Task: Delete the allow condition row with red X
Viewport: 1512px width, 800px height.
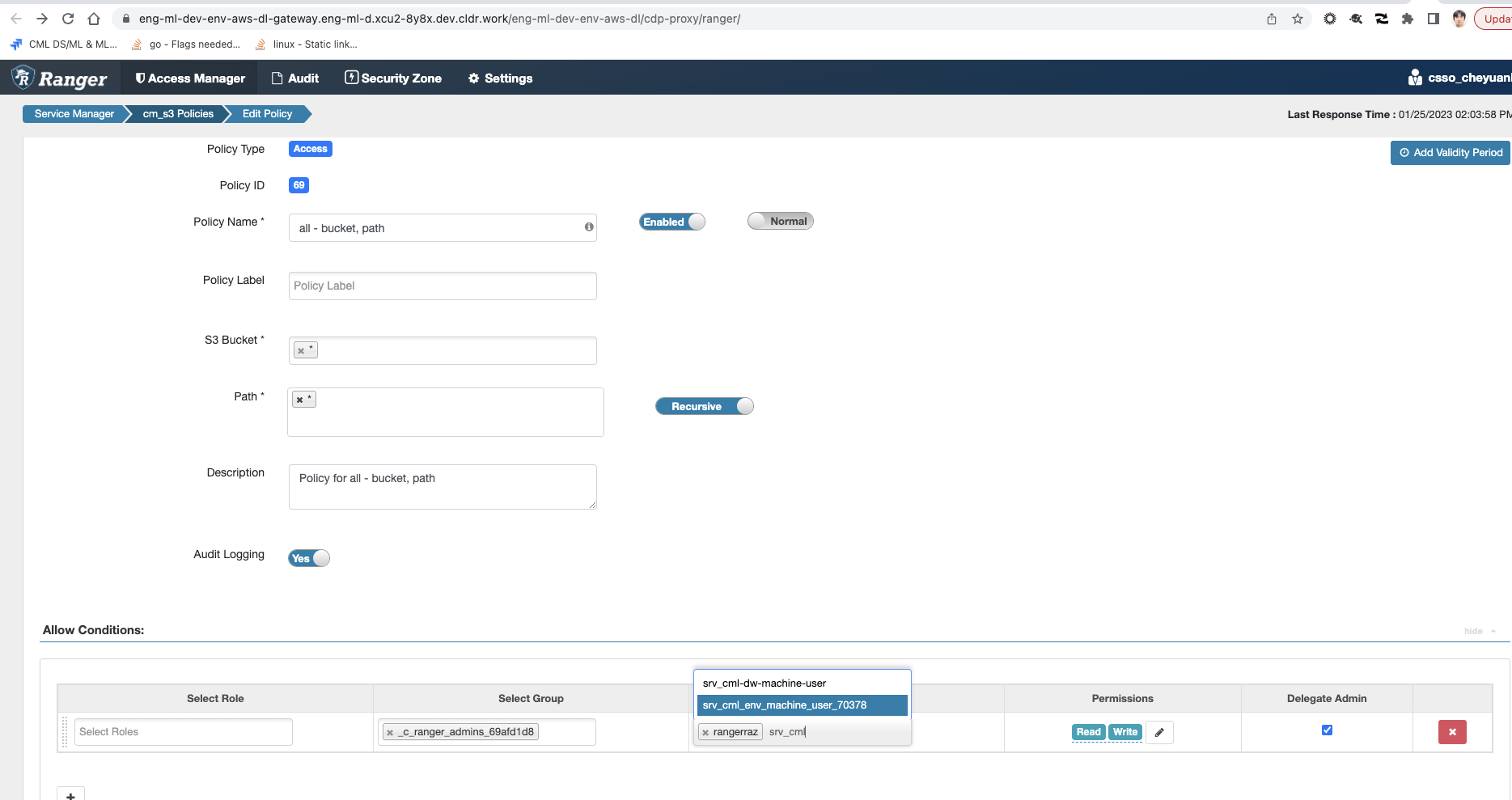Action: pyautogui.click(x=1451, y=732)
